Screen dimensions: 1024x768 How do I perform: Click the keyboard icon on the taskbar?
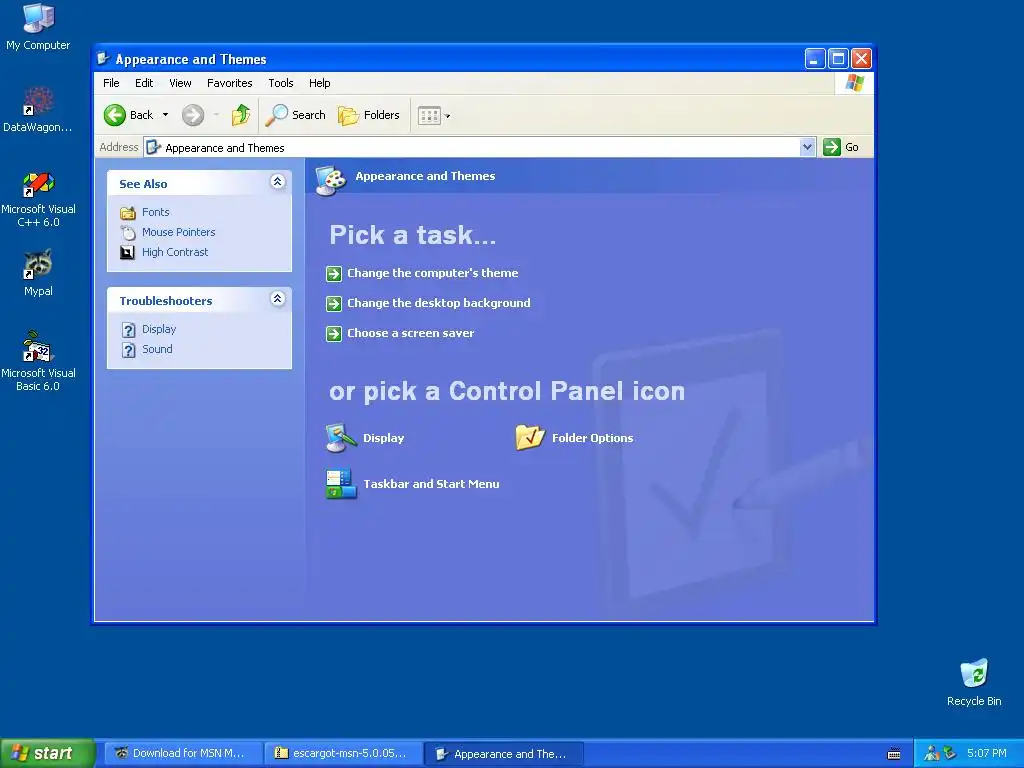(894, 754)
